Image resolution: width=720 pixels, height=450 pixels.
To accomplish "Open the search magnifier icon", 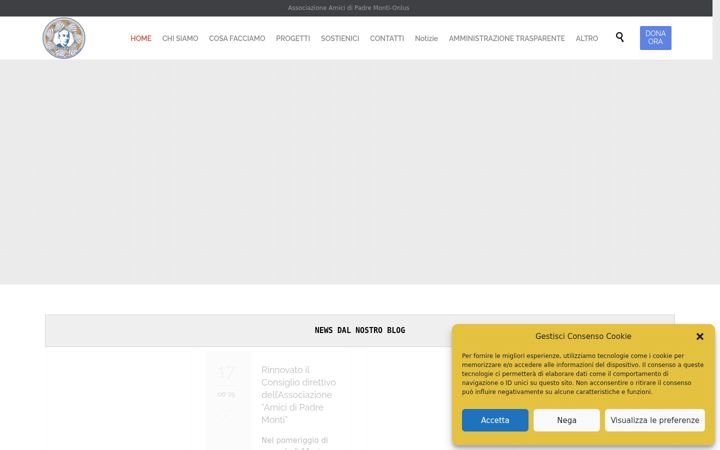I will coord(619,37).
